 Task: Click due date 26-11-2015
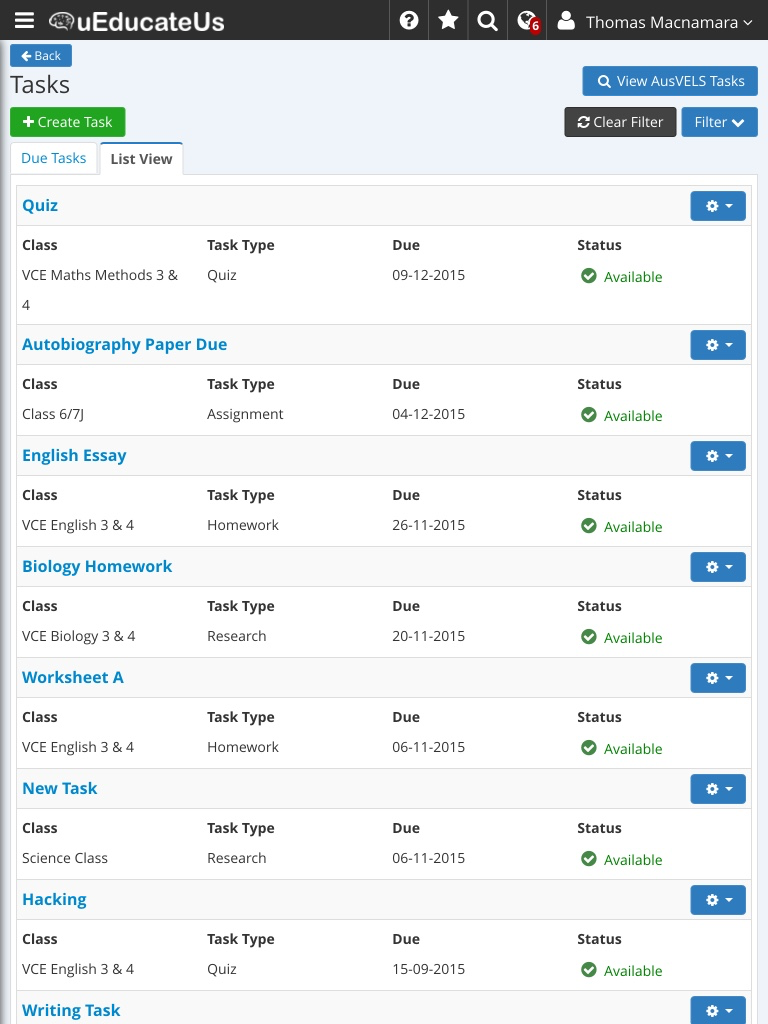click(x=428, y=525)
